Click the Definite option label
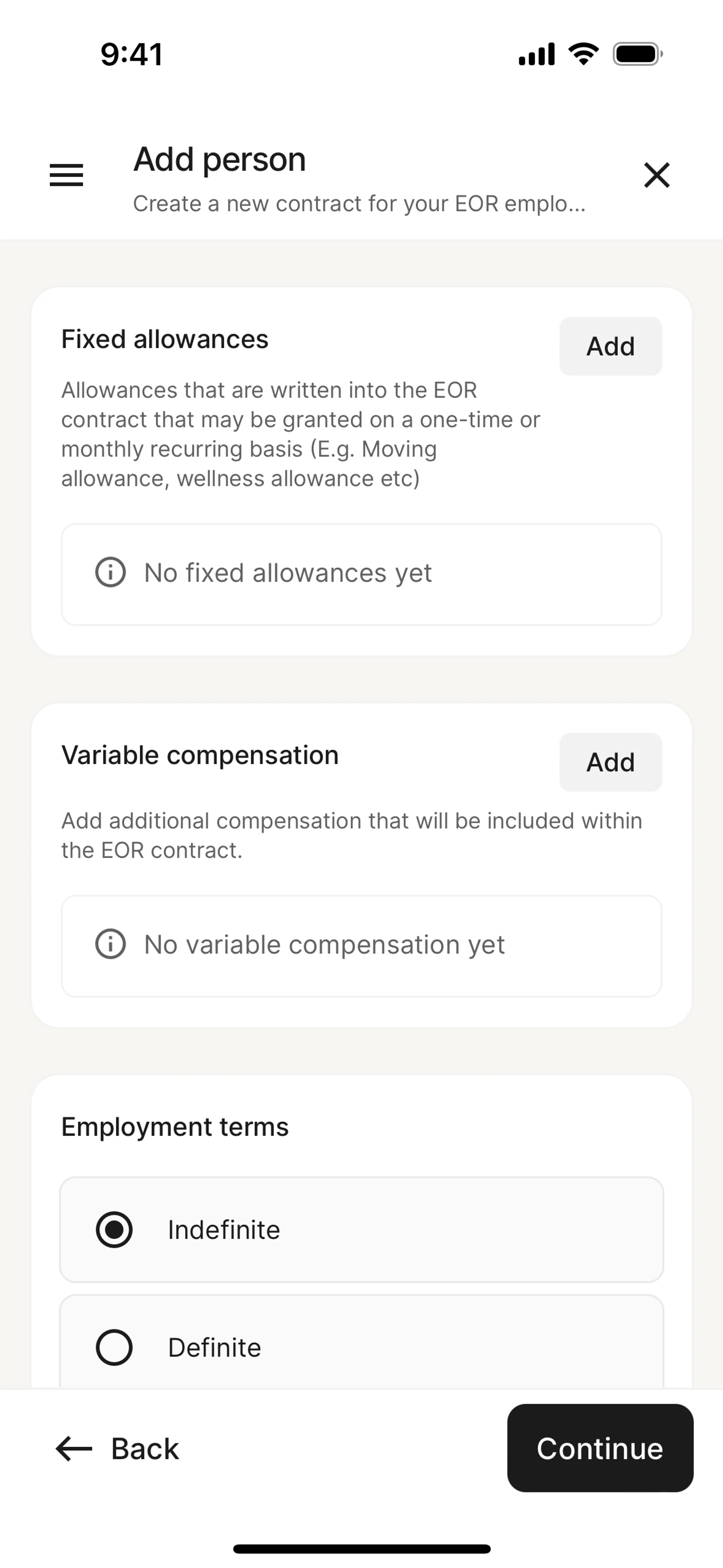This screenshot has height=1568, width=723. tap(215, 1348)
